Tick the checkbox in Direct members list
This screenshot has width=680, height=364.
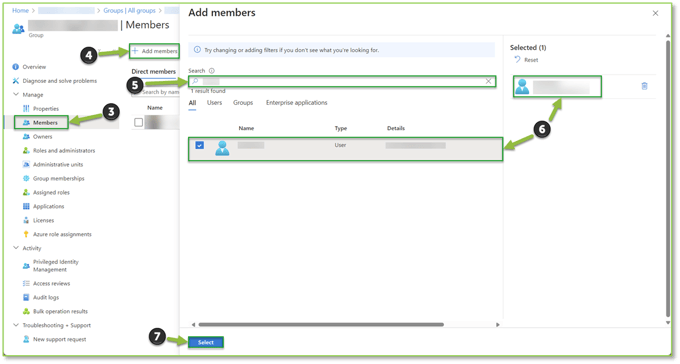(x=138, y=122)
